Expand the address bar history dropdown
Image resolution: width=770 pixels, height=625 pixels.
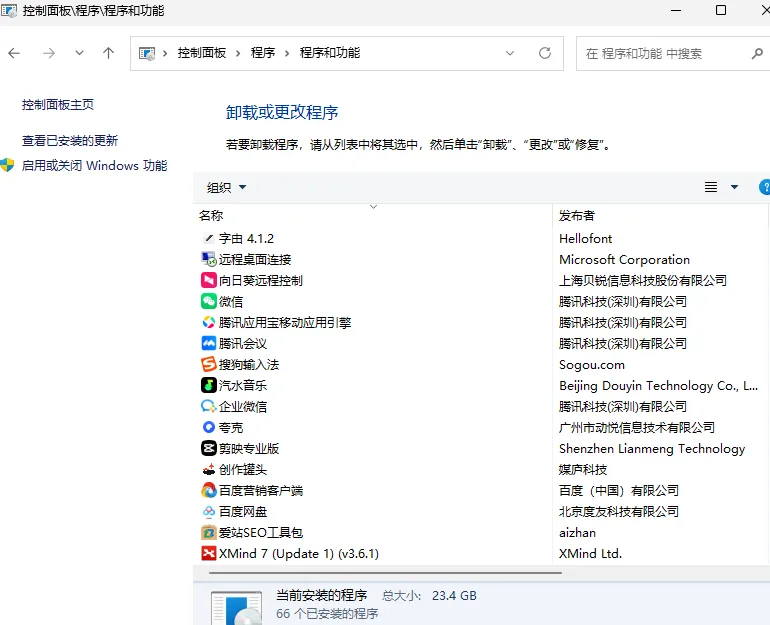(x=510, y=53)
